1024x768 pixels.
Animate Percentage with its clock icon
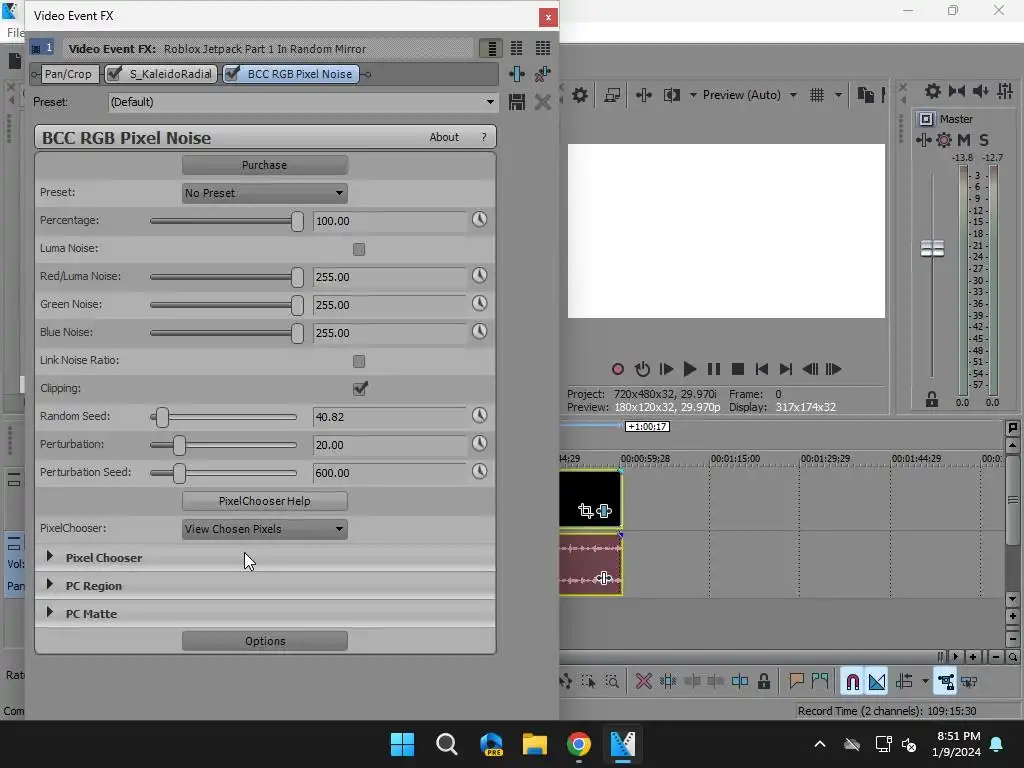click(479, 220)
